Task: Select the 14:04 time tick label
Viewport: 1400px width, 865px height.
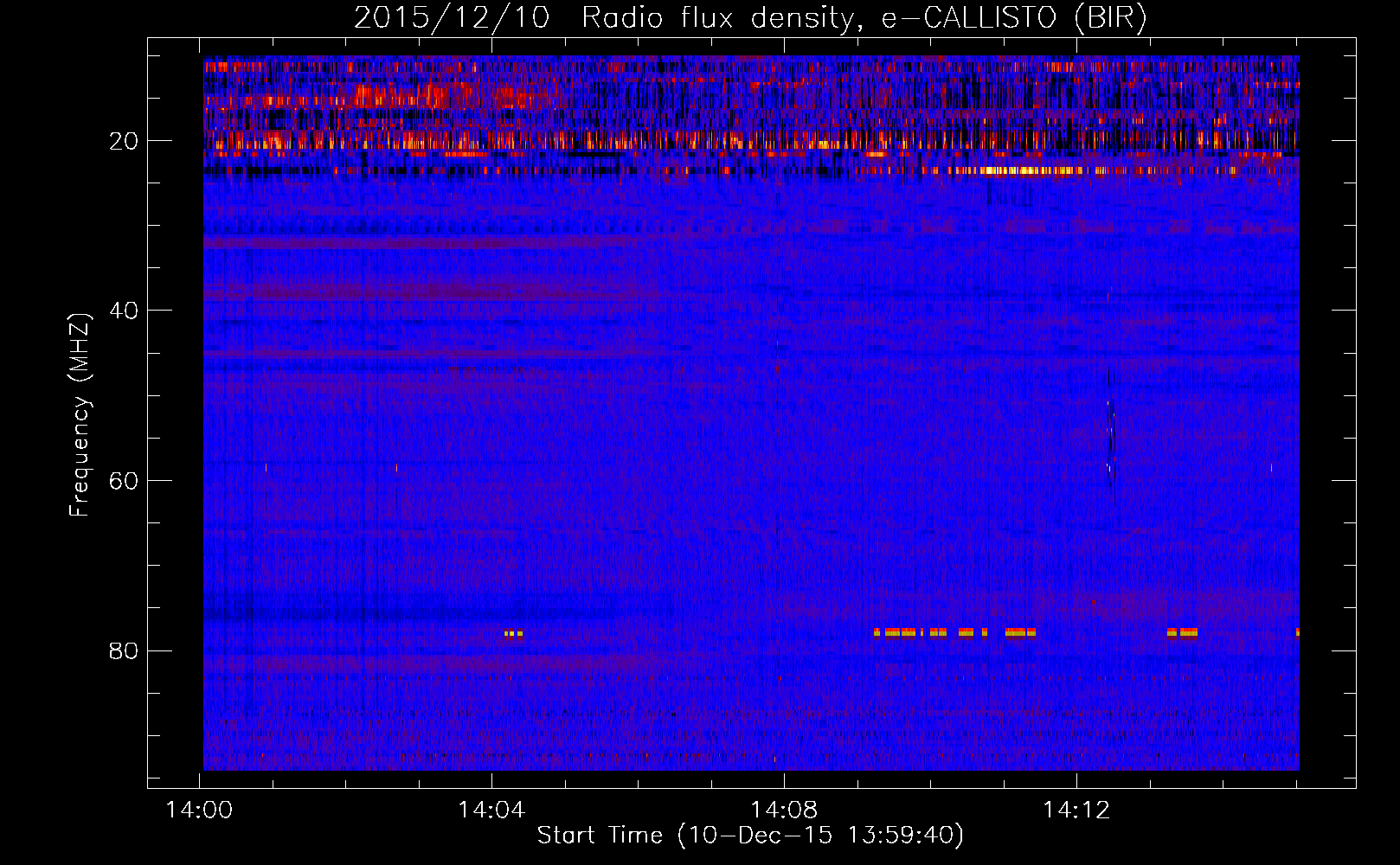Action: [x=491, y=811]
